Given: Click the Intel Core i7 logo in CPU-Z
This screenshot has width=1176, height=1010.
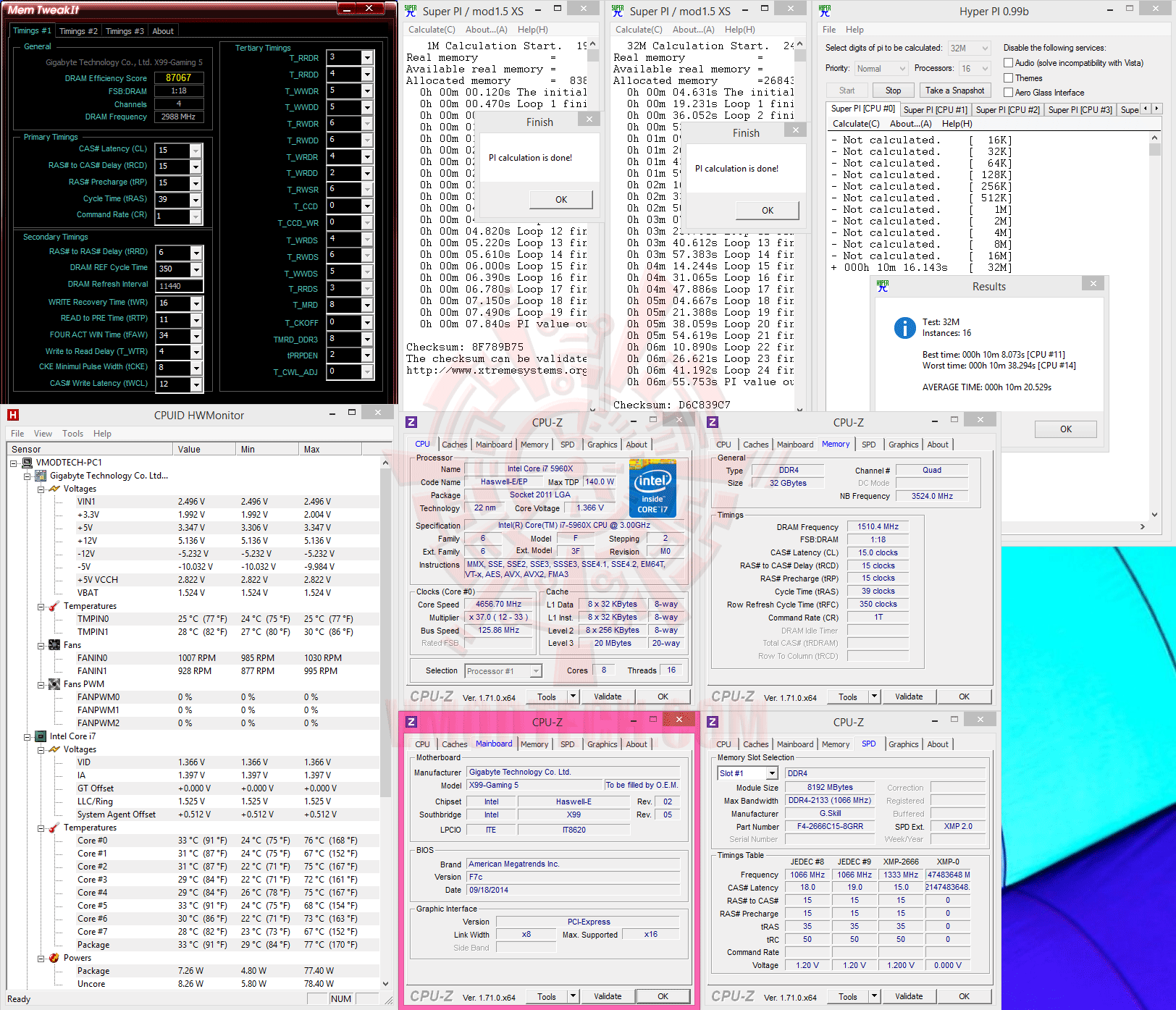Looking at the screenshot, I should point(652,489).
